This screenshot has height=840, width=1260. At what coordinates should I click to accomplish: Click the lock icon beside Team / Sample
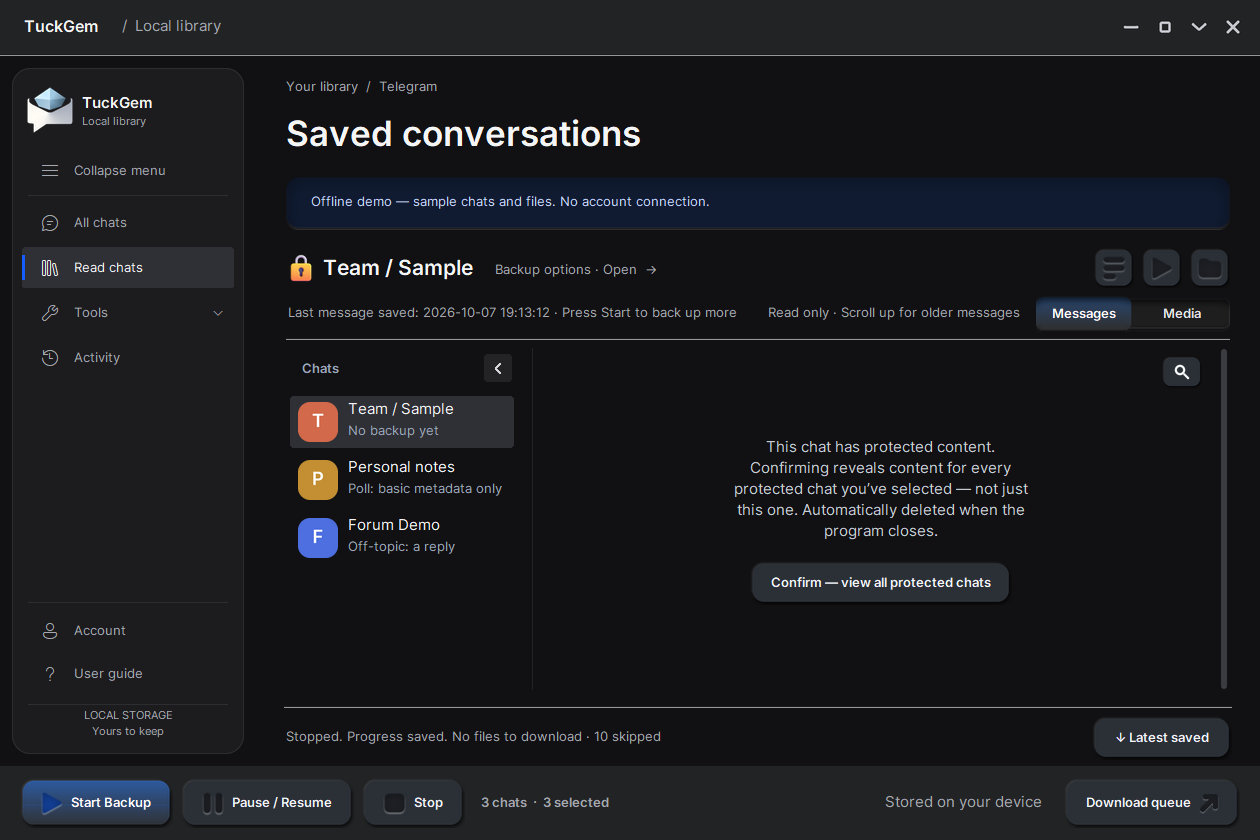pyautogui.click(x=300, y=268)
